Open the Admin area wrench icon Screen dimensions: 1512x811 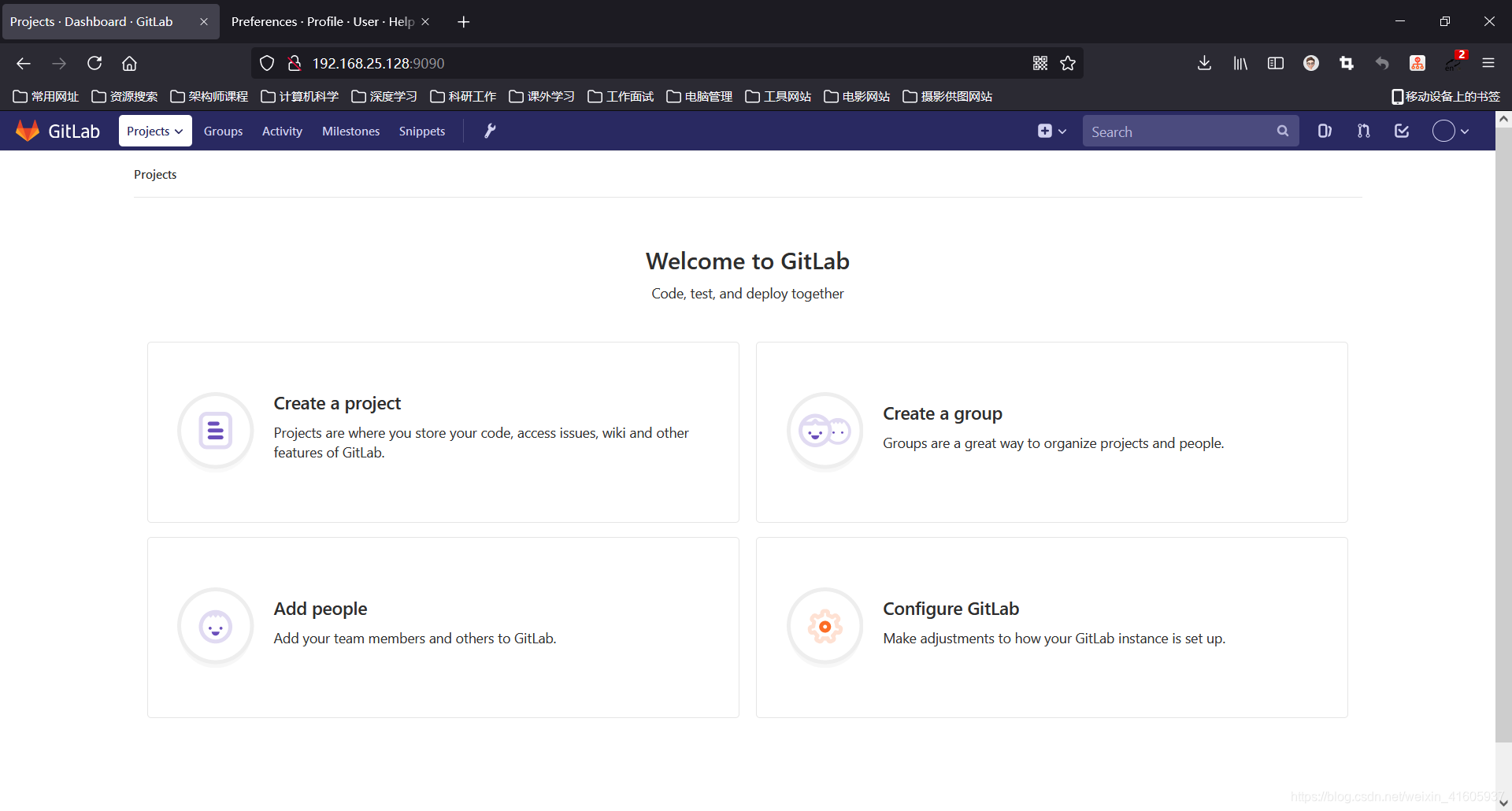(490, 131)
